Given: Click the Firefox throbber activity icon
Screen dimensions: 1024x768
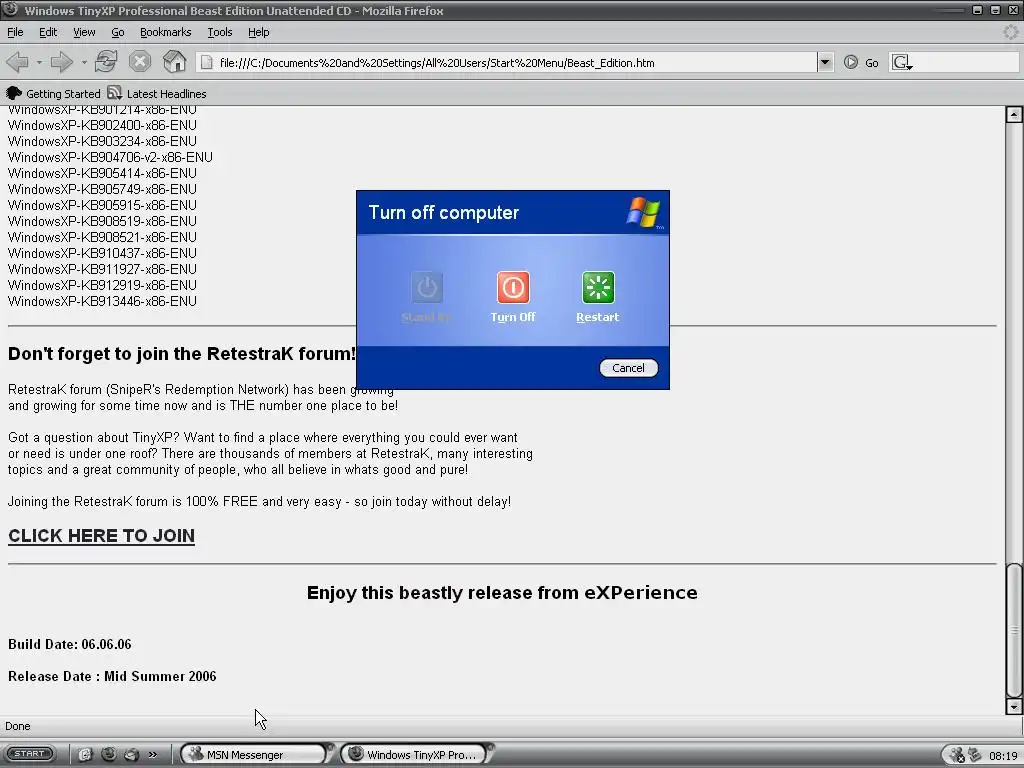Looking at the screenshot, I should [1010, 32].
